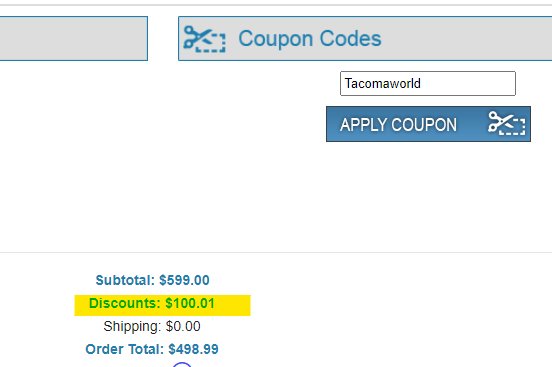Click empty area of Coupon Codes header bar

tap(465, 38)
